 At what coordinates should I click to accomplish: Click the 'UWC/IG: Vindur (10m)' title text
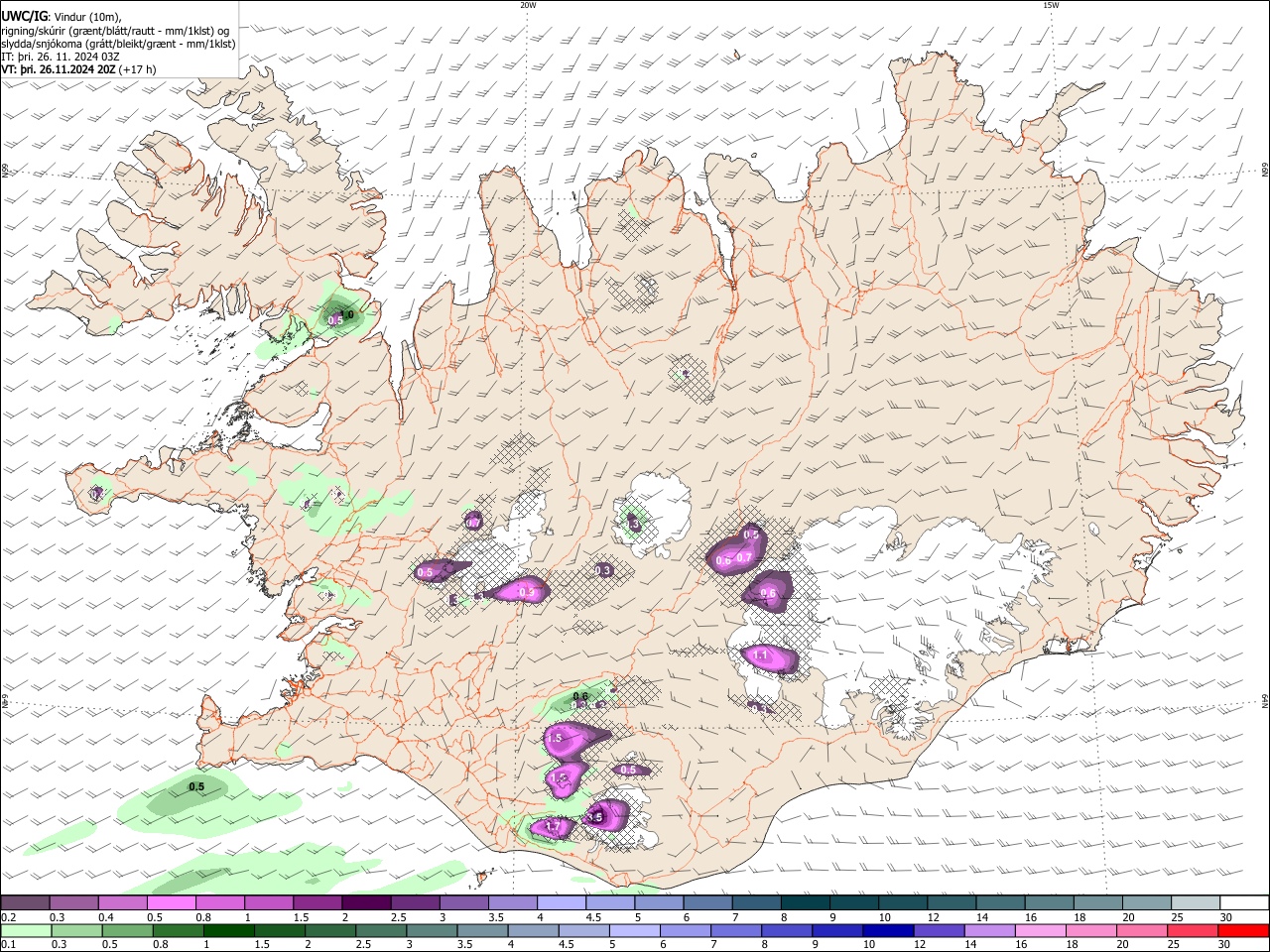click(62, 16)
